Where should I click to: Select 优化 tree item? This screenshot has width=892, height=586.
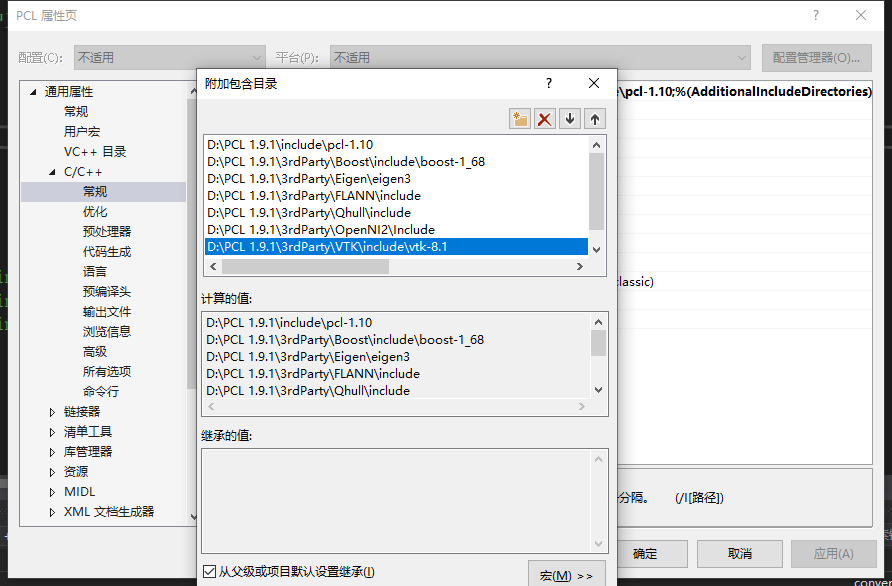coord(94,212)
